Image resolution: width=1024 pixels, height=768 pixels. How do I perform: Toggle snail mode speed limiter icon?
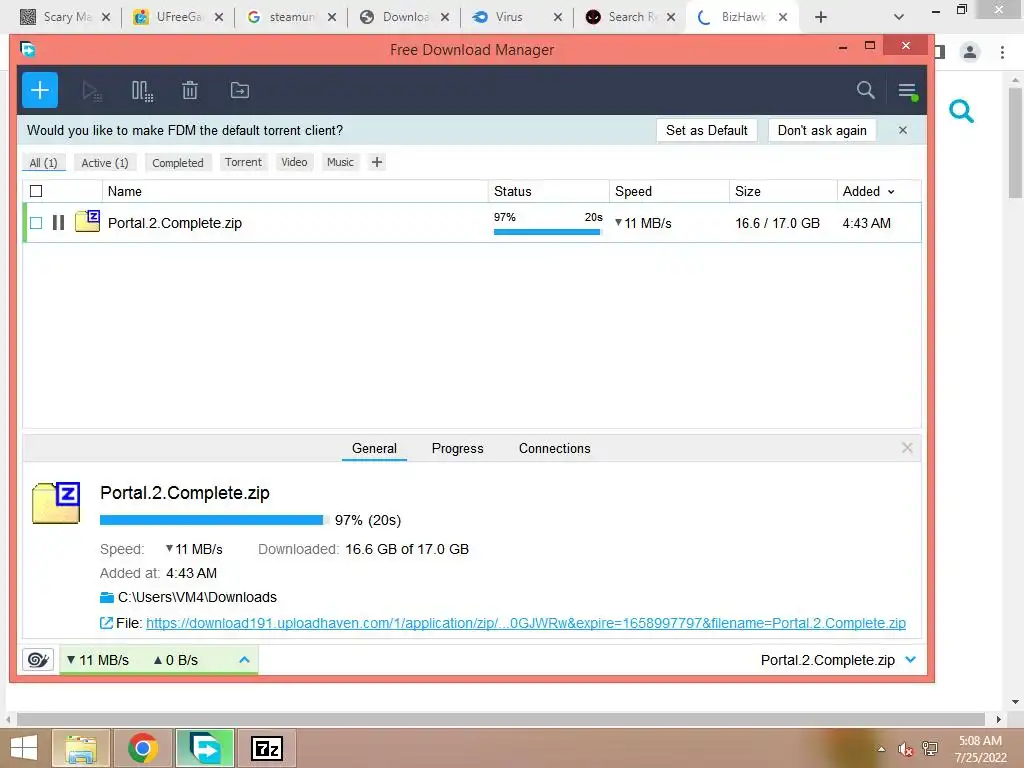click(38, 660)
